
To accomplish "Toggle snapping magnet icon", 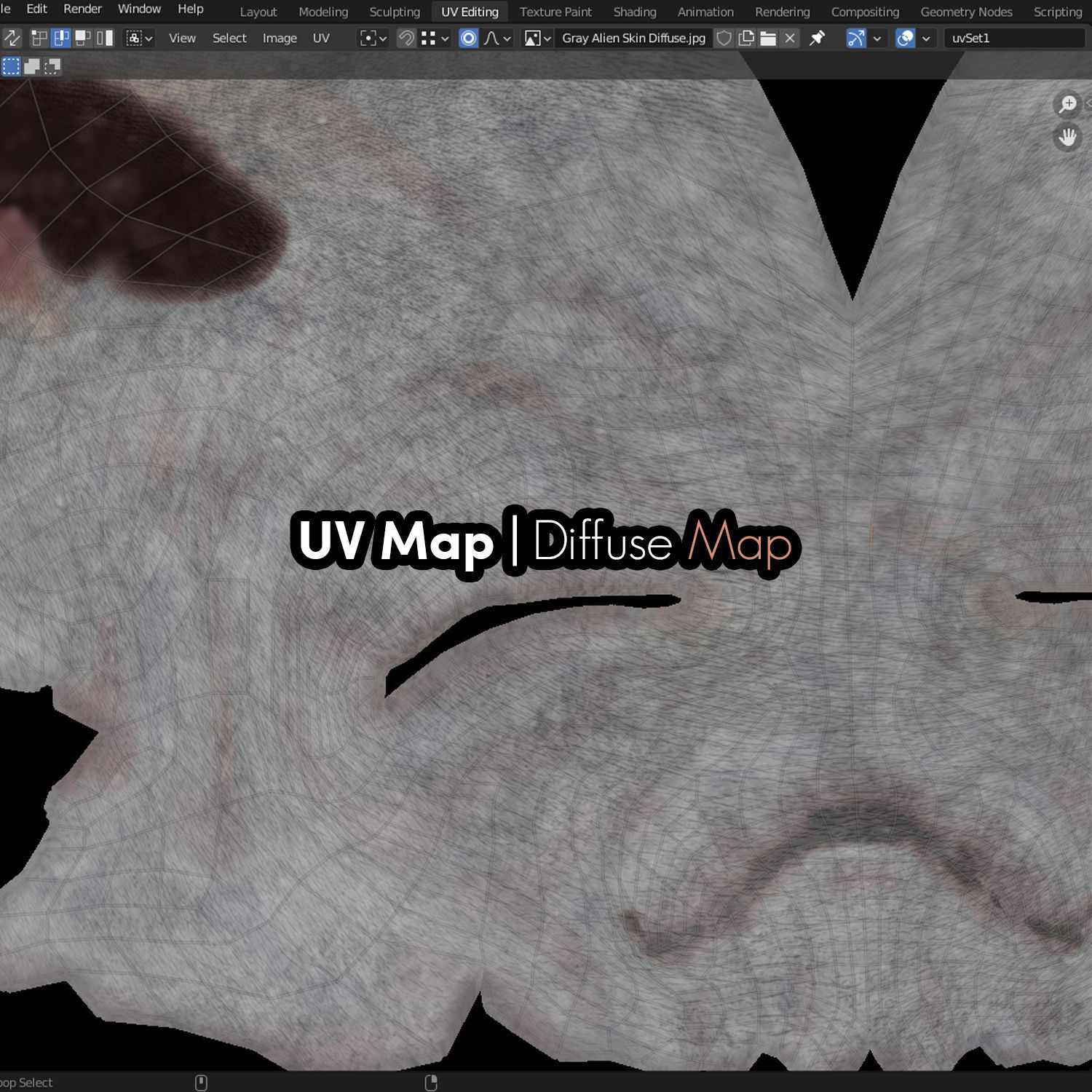I will pyautogui.click(x=406, y=38).
